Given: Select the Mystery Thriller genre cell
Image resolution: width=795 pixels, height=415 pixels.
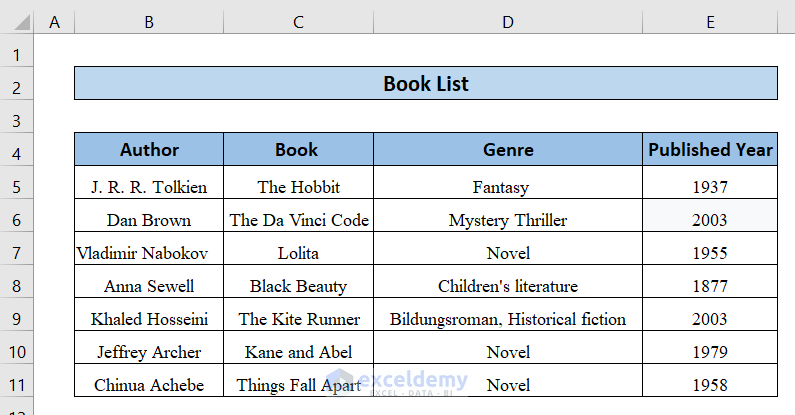Looking at the screenshot, I should point(508,220).
